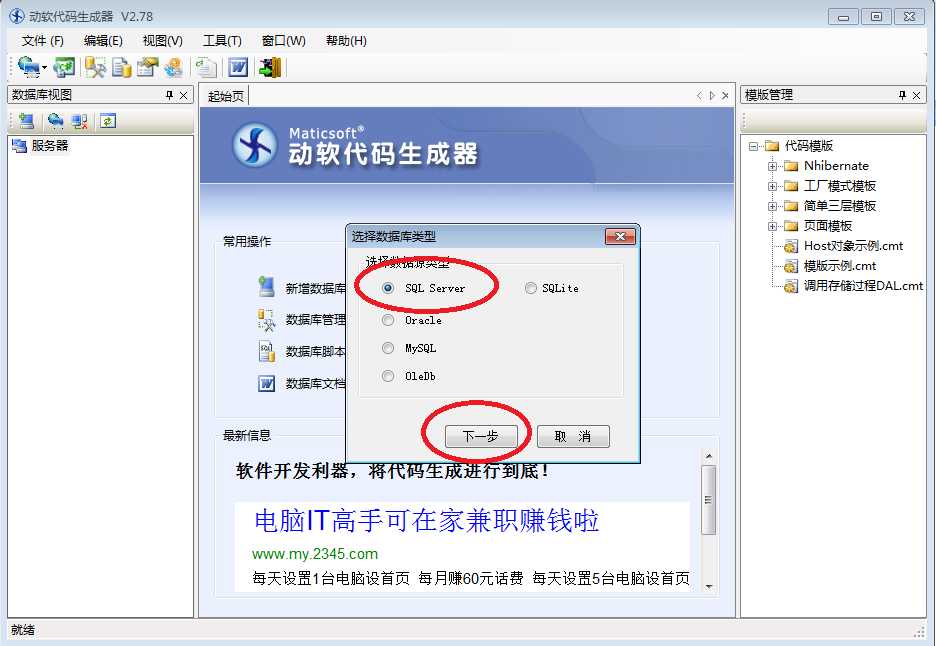The image size is (936, 646).
Task: Click the 数据库脚本 link on start page
Action: pyautogui.click(x=315, y=352)
